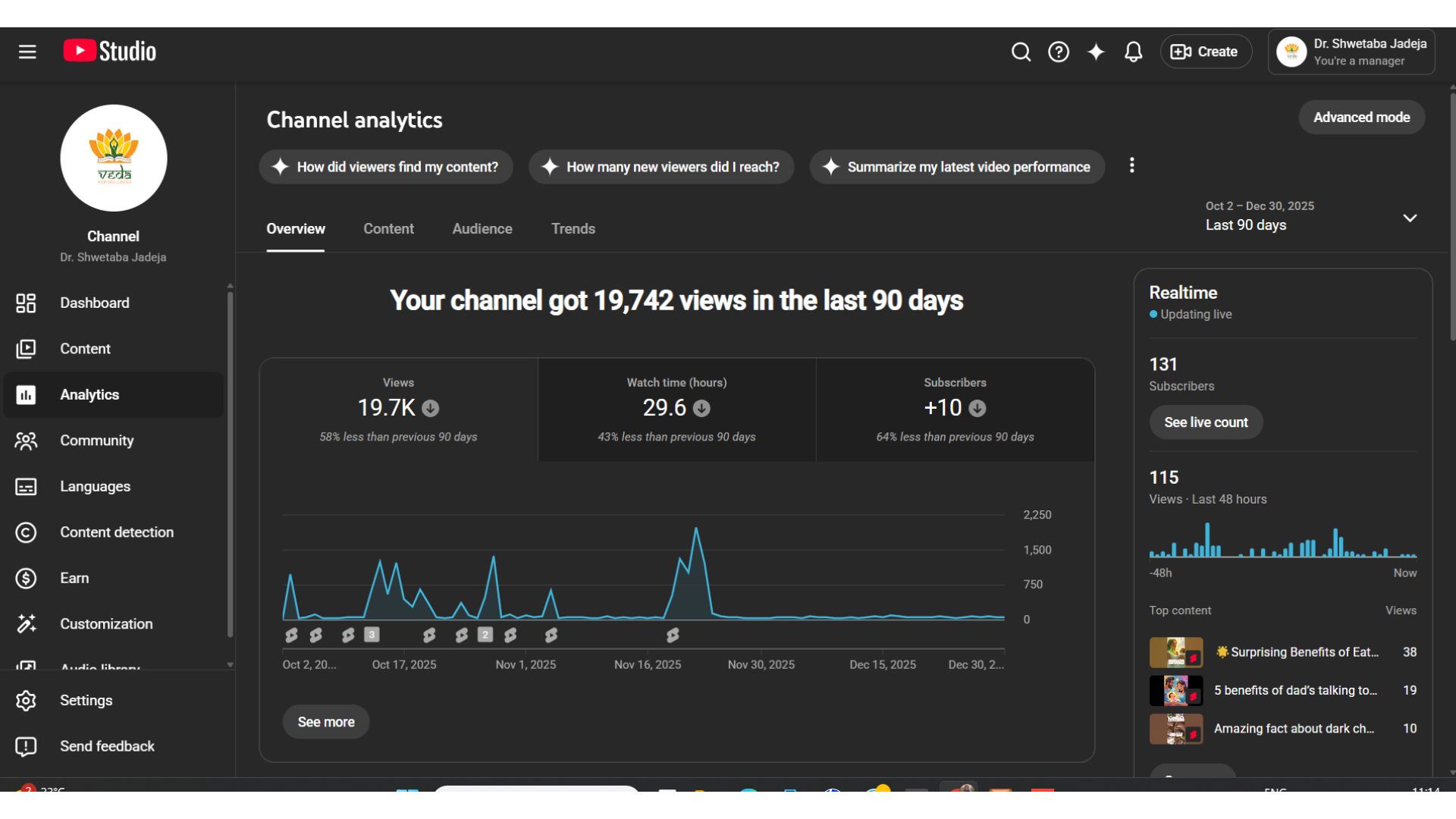Select the Subscribers metric card

click(955, 409)
